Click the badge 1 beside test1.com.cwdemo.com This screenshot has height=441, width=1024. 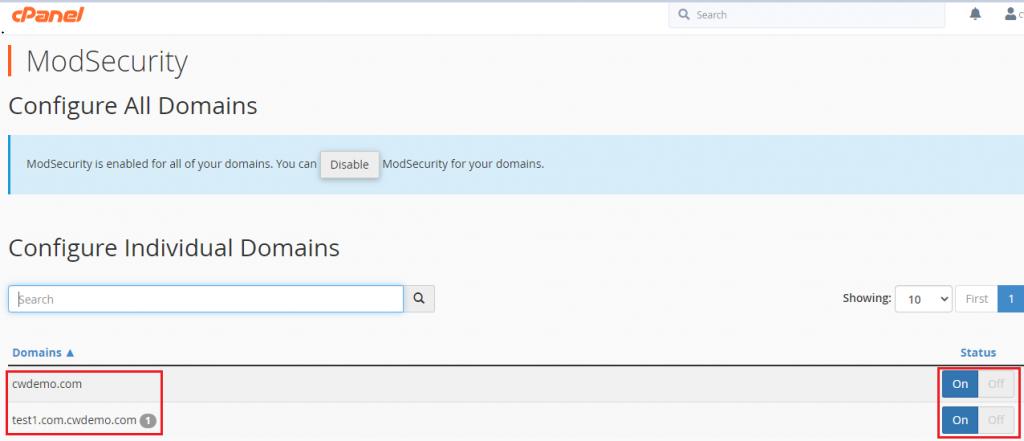point(148,421)
